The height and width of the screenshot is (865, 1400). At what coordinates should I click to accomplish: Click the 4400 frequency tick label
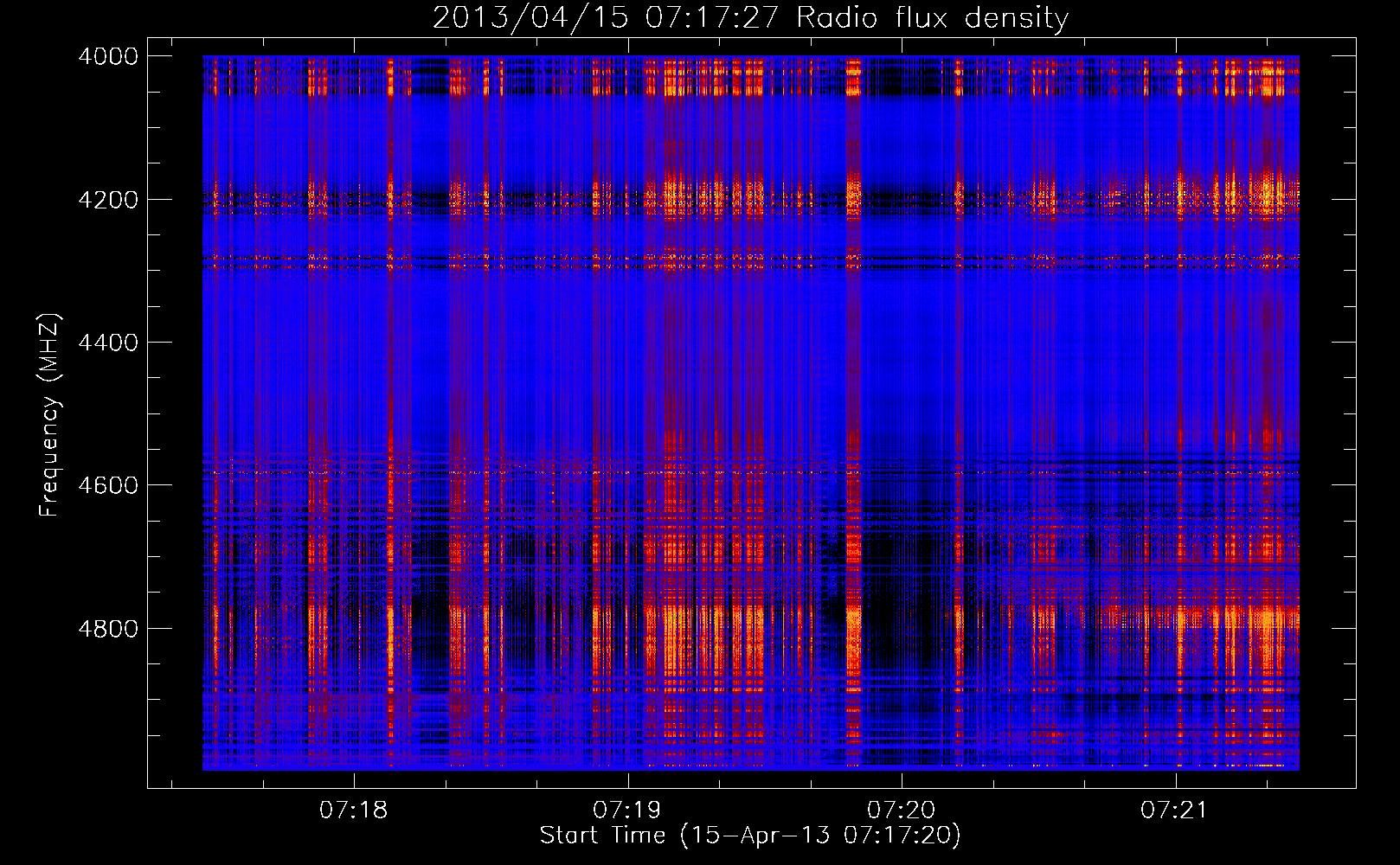[x=108, y=343]
